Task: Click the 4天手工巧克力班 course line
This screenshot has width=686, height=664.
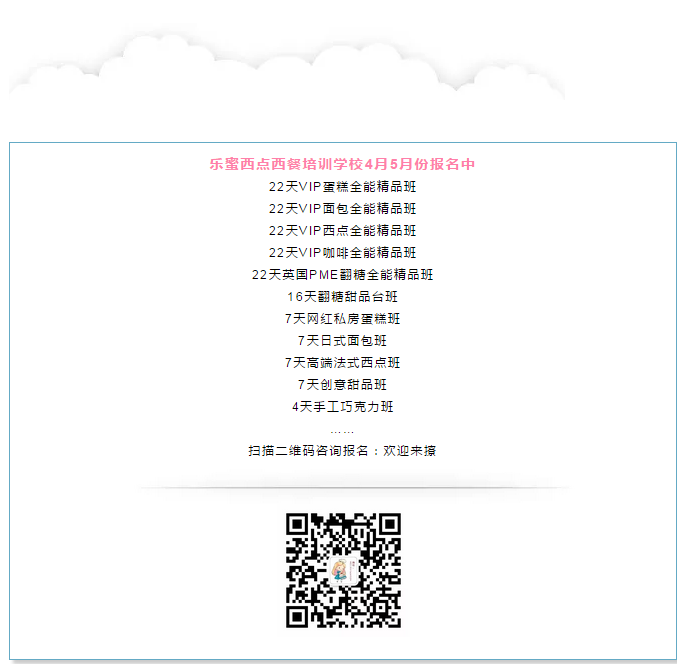Action: [x=342, y=406]
